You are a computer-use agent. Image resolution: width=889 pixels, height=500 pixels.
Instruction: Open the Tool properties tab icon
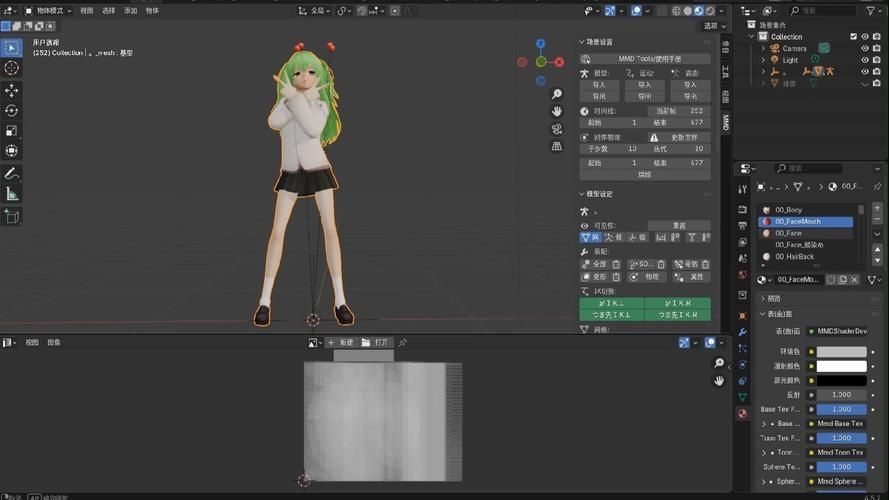point(743,189)
